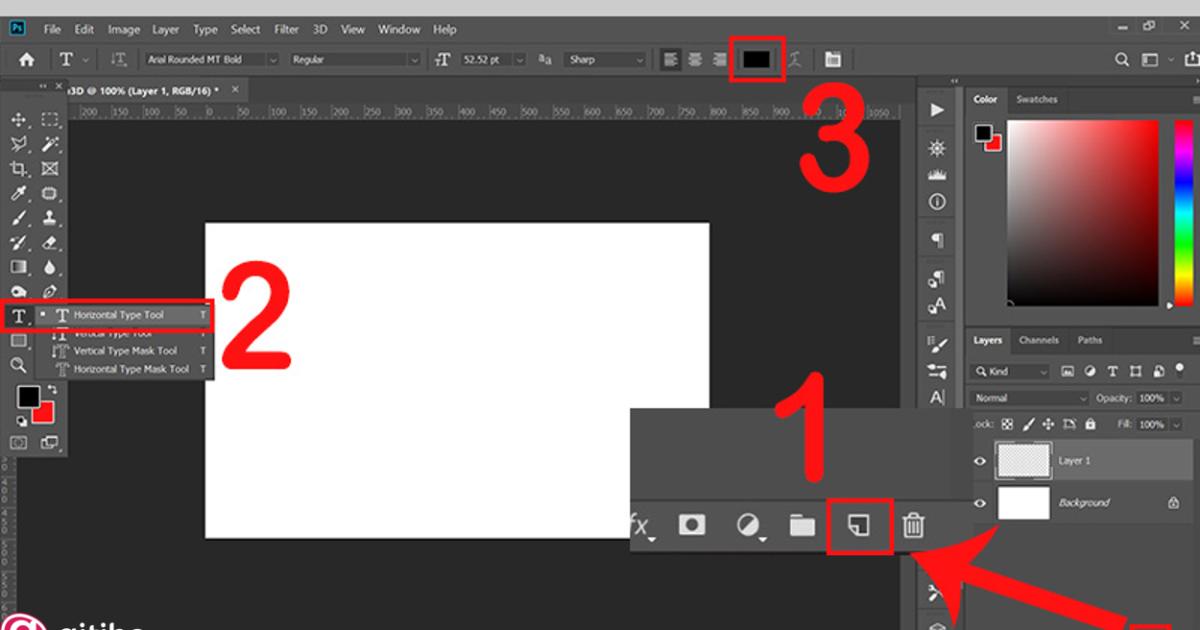Image resolution: width=1200 pixels, height=630 pixels.
Task: Select the Rectangle shape tool
Action: click(18, 341)
